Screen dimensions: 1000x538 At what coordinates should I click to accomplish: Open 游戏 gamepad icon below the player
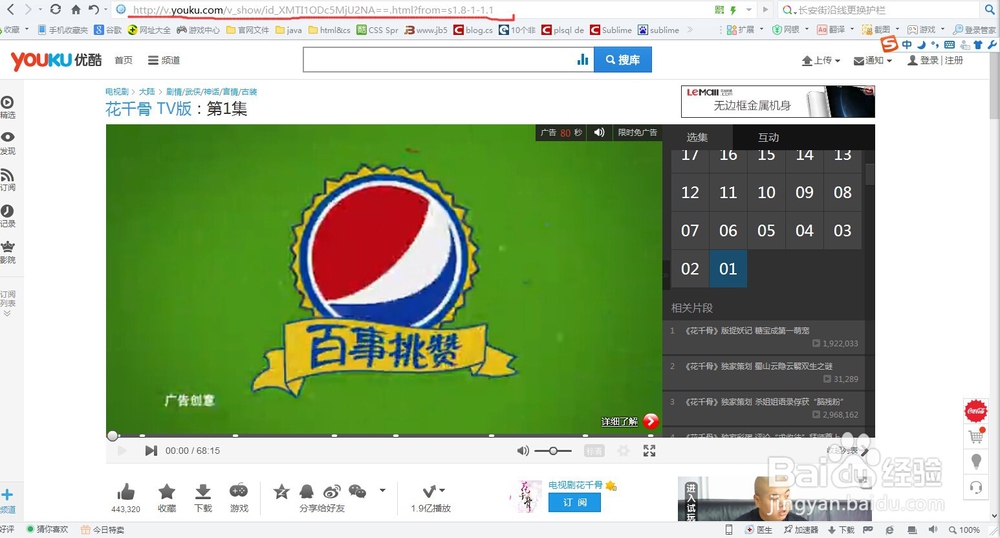coord(239,491)
